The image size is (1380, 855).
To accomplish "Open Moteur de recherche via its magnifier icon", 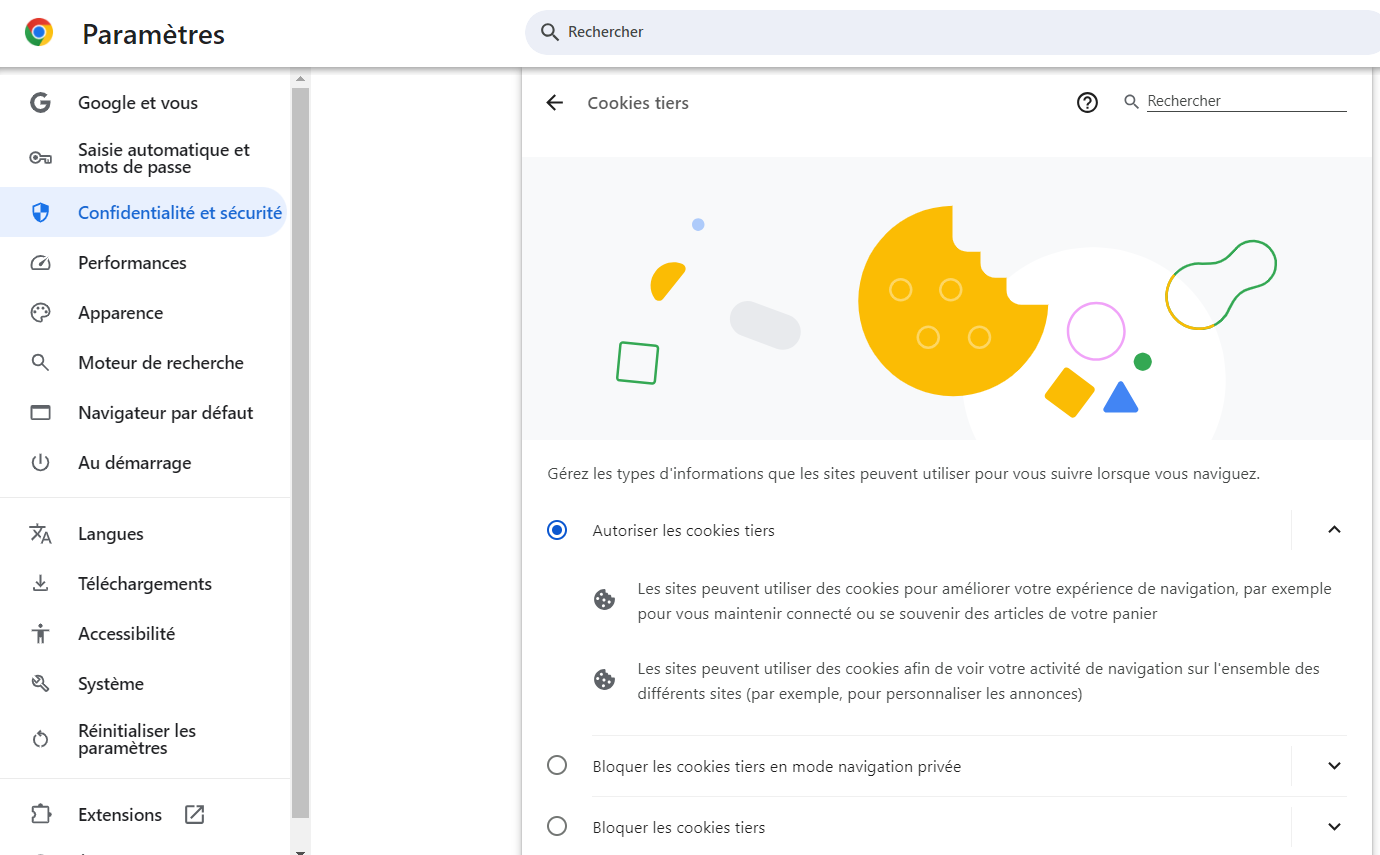I will pyautogui.click(x=40, y=362).
